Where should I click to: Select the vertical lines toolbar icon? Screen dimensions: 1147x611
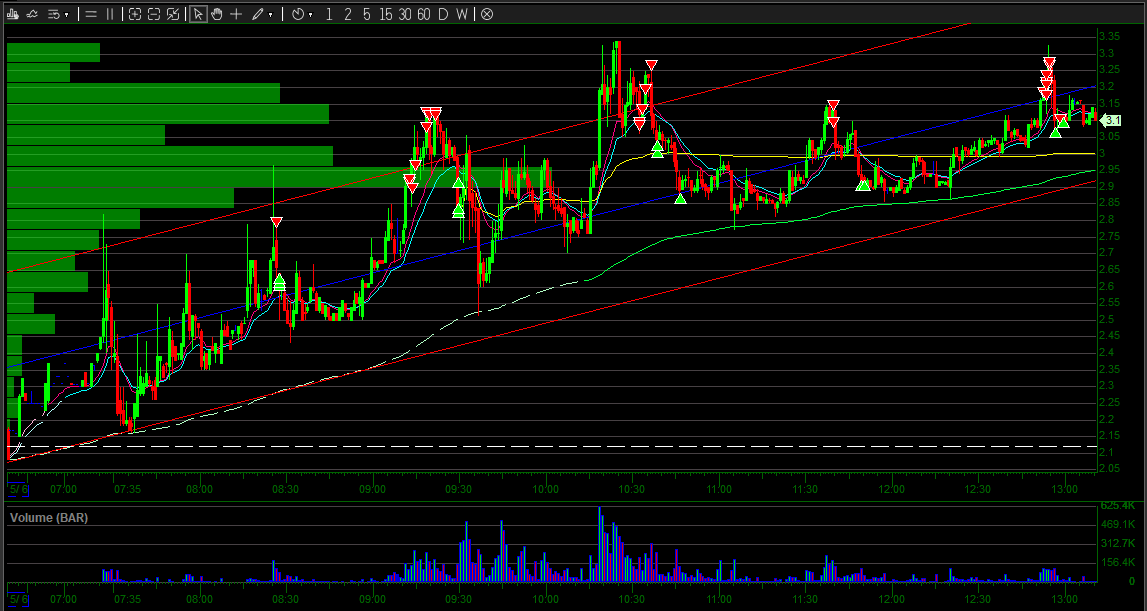[110, 14]
